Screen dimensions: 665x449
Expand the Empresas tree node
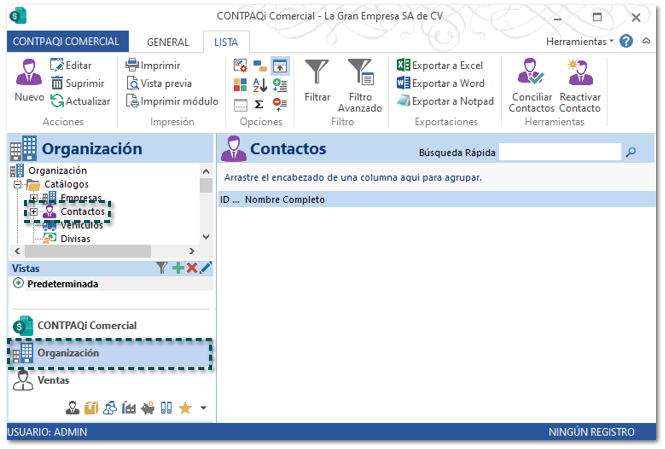click(34, 198)
